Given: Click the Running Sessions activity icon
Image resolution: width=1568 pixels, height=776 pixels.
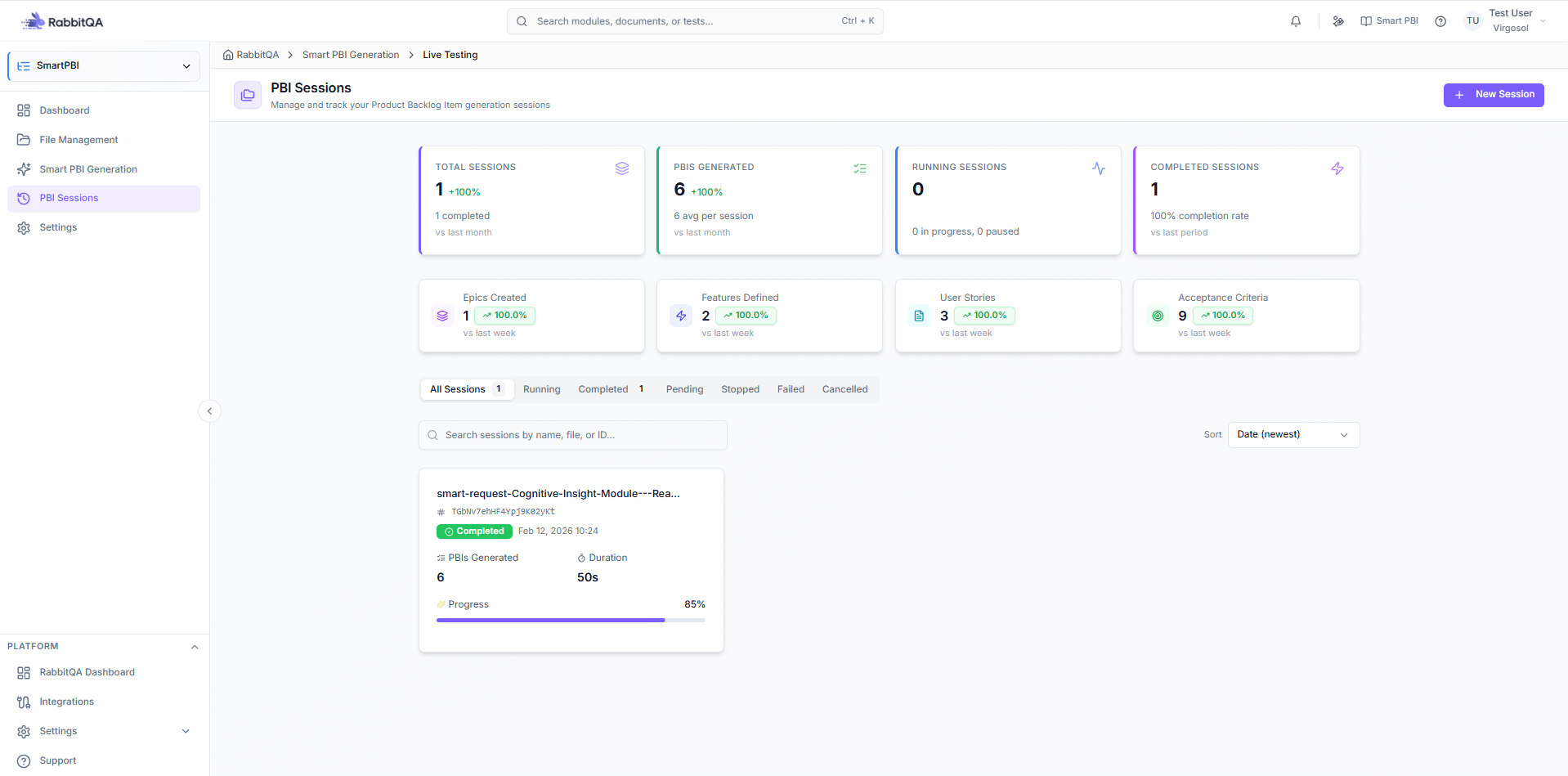Looking at the screenshot, I should coord(1099,168).
